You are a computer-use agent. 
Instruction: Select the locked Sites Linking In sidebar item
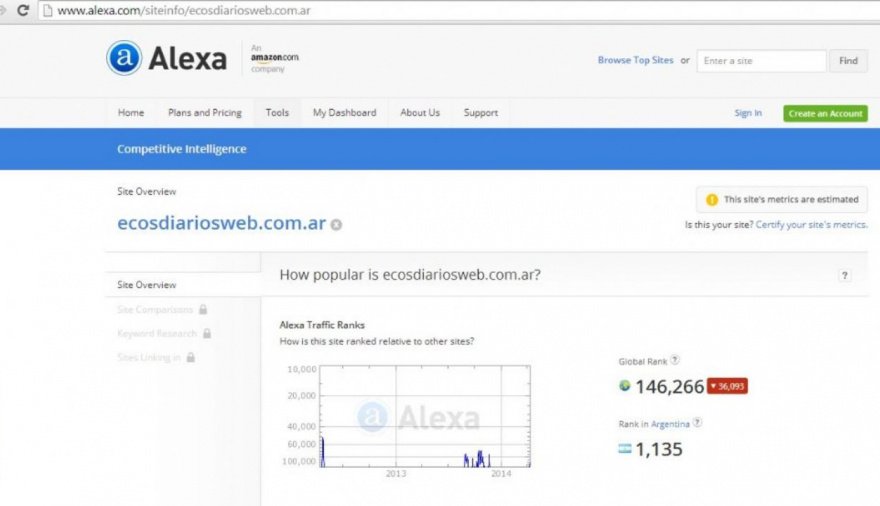(149, 358)
